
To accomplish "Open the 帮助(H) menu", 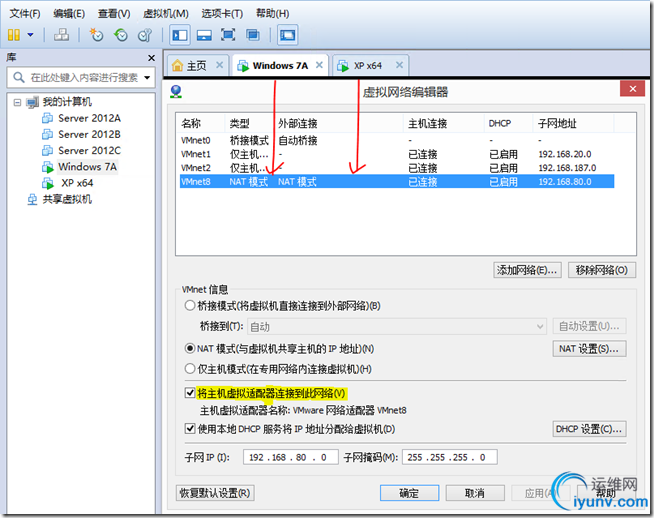I will [x=272, y=14].
